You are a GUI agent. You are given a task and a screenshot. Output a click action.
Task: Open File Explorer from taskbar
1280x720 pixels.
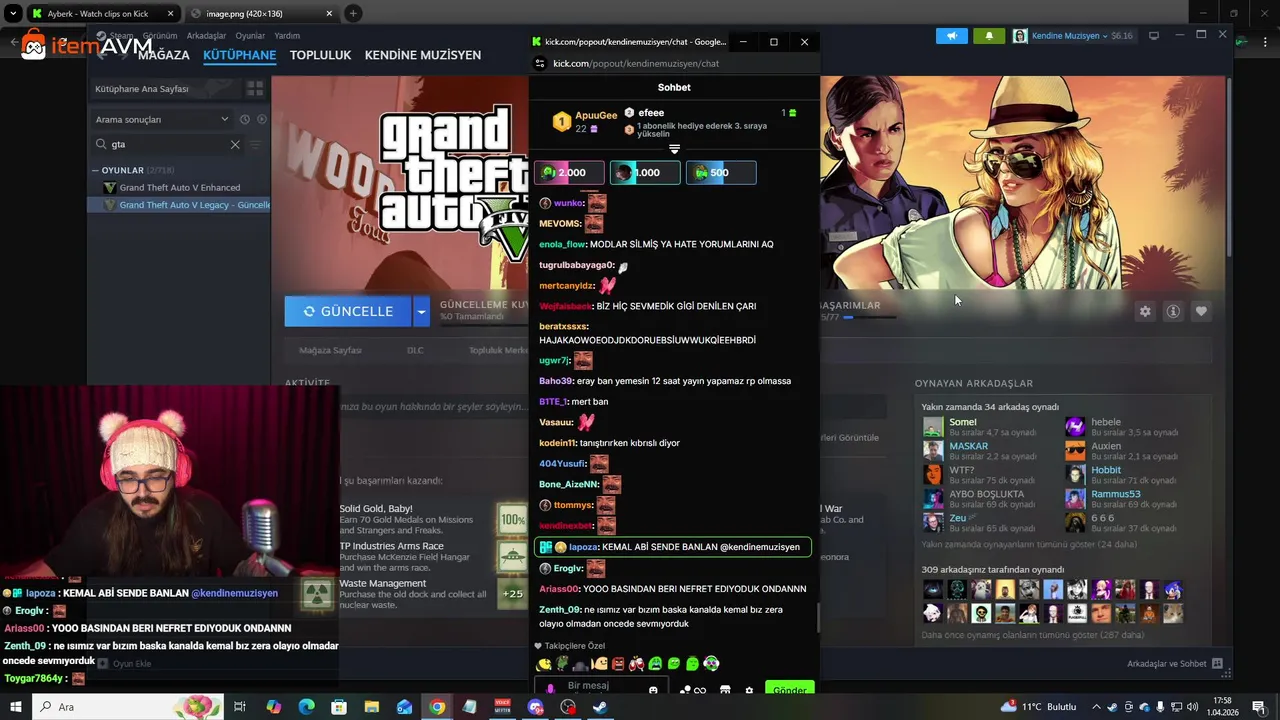coord(372,707)
